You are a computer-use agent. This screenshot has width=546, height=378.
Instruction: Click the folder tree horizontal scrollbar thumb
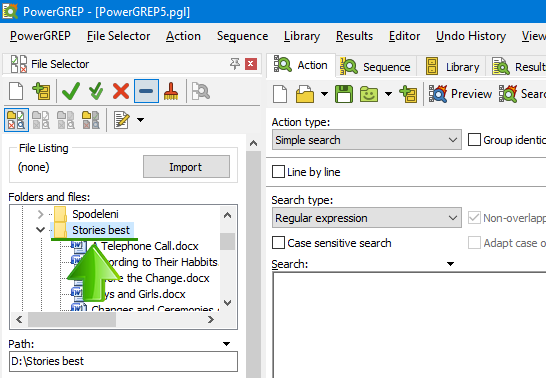coord(72,320)
